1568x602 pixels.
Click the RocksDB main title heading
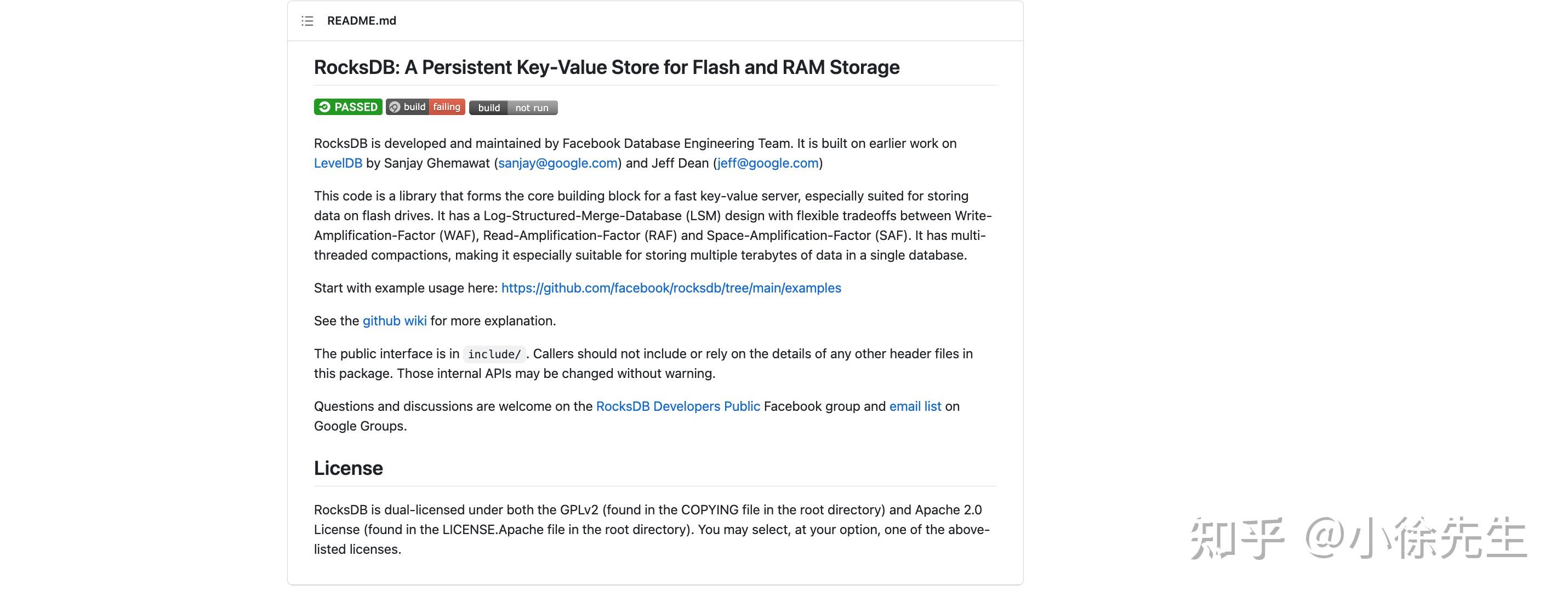pos(606,67)
